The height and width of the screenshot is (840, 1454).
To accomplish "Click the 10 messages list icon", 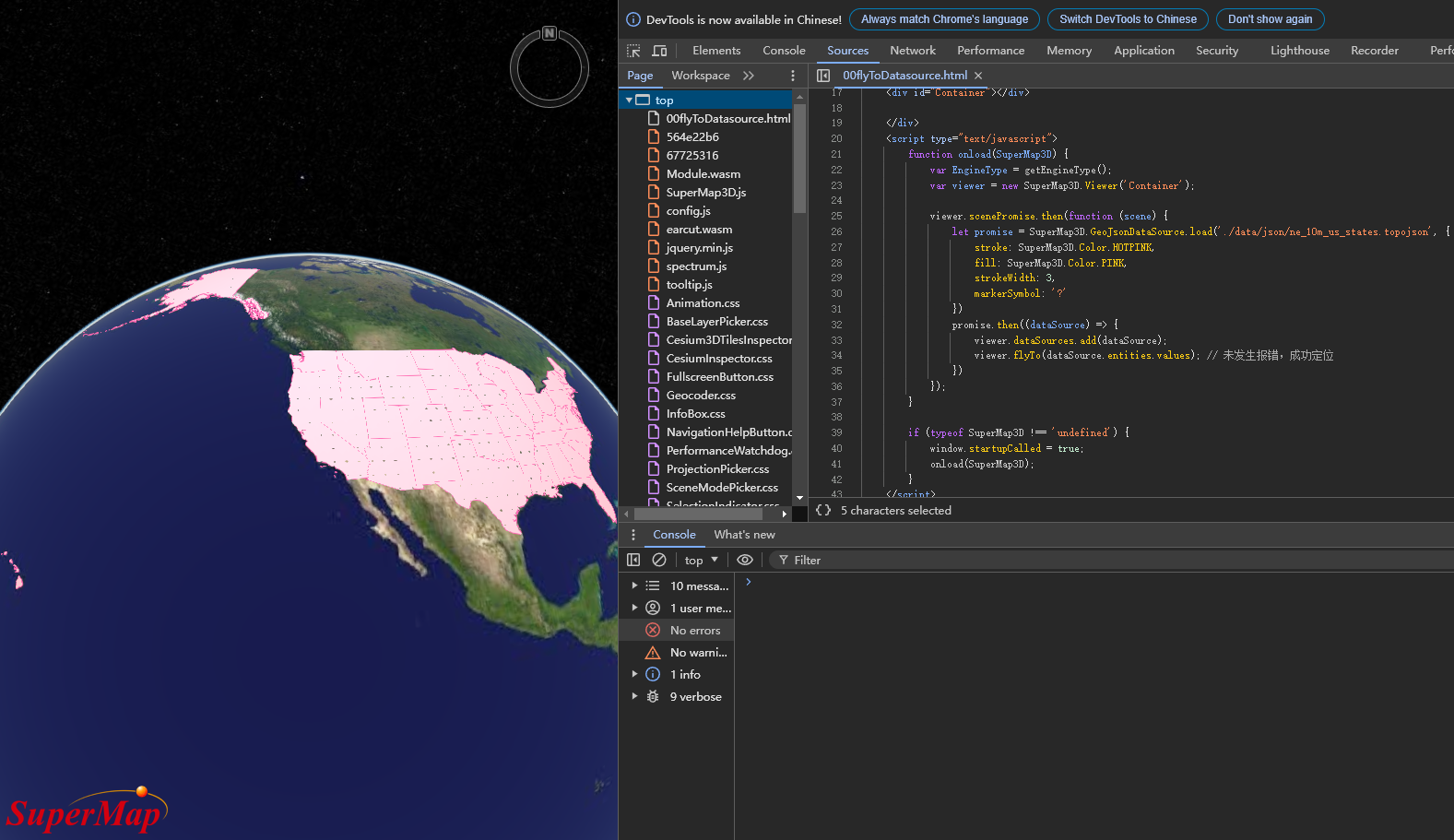I will pyautogui.click(x=653, y=586).
